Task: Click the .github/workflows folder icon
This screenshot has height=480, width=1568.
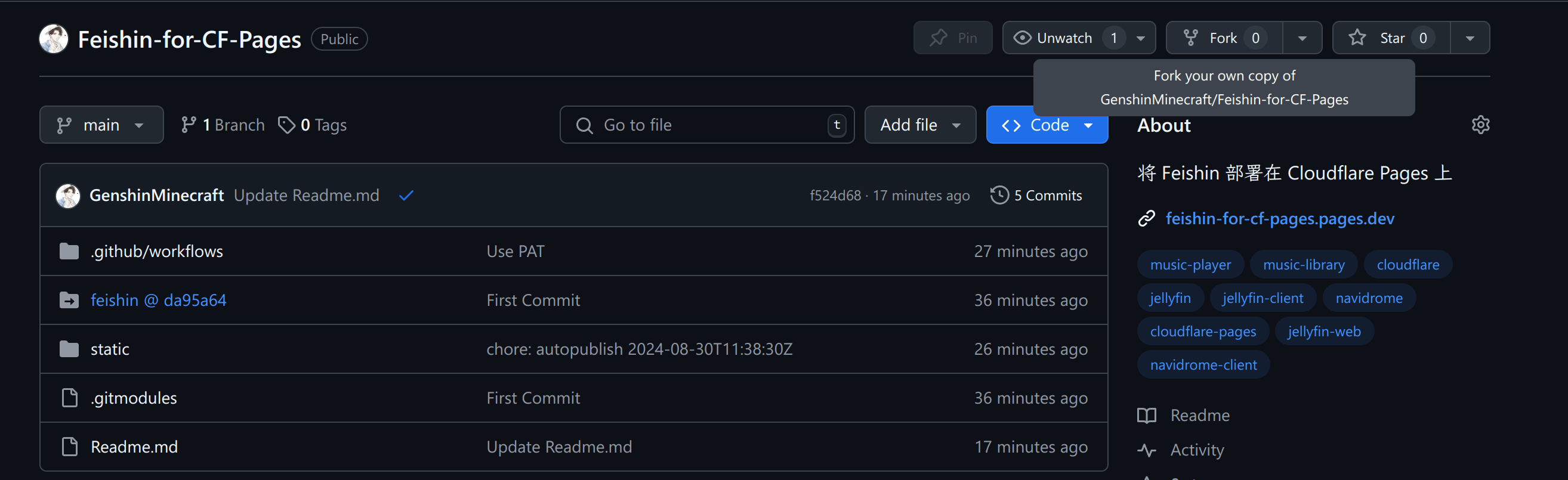Action: point(69,251)
